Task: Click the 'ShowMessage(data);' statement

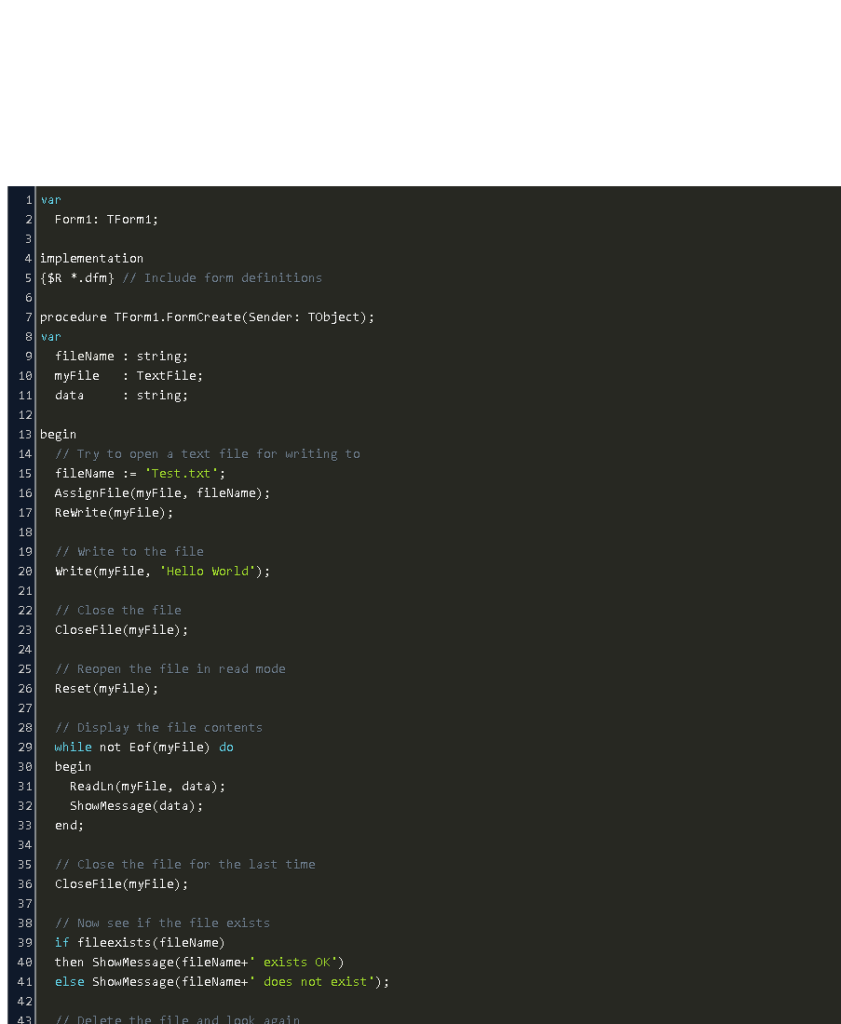Action: (x=136, y=806)
